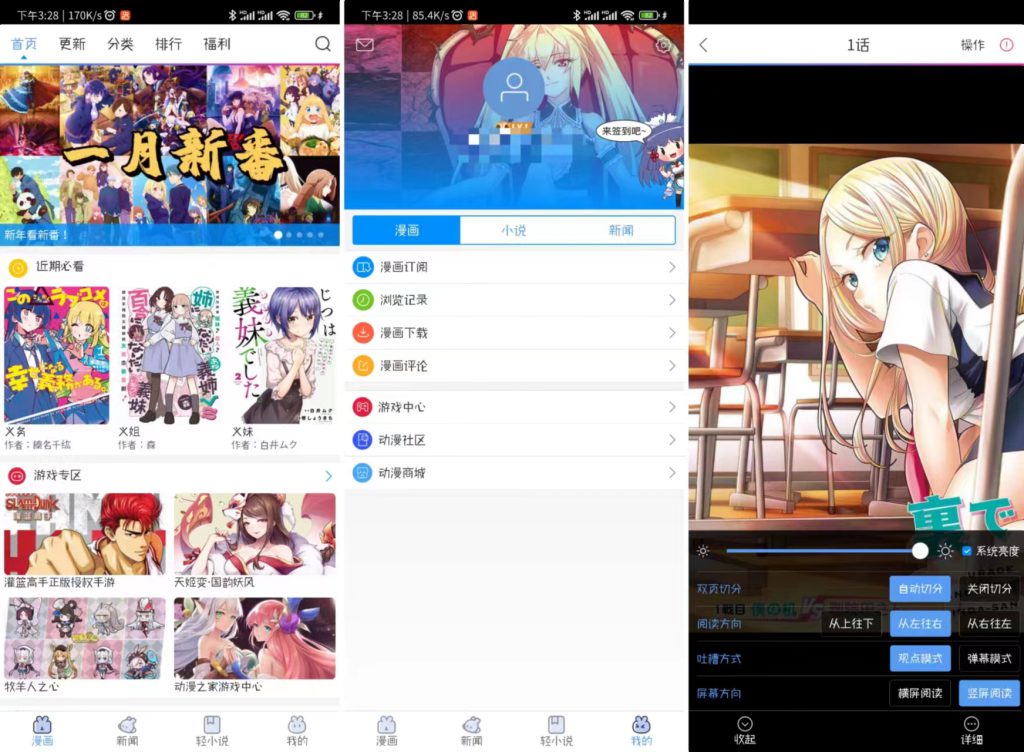Open the 义妹 manga cover
The image size is (1024, 752).
click(x=284, y=355)
